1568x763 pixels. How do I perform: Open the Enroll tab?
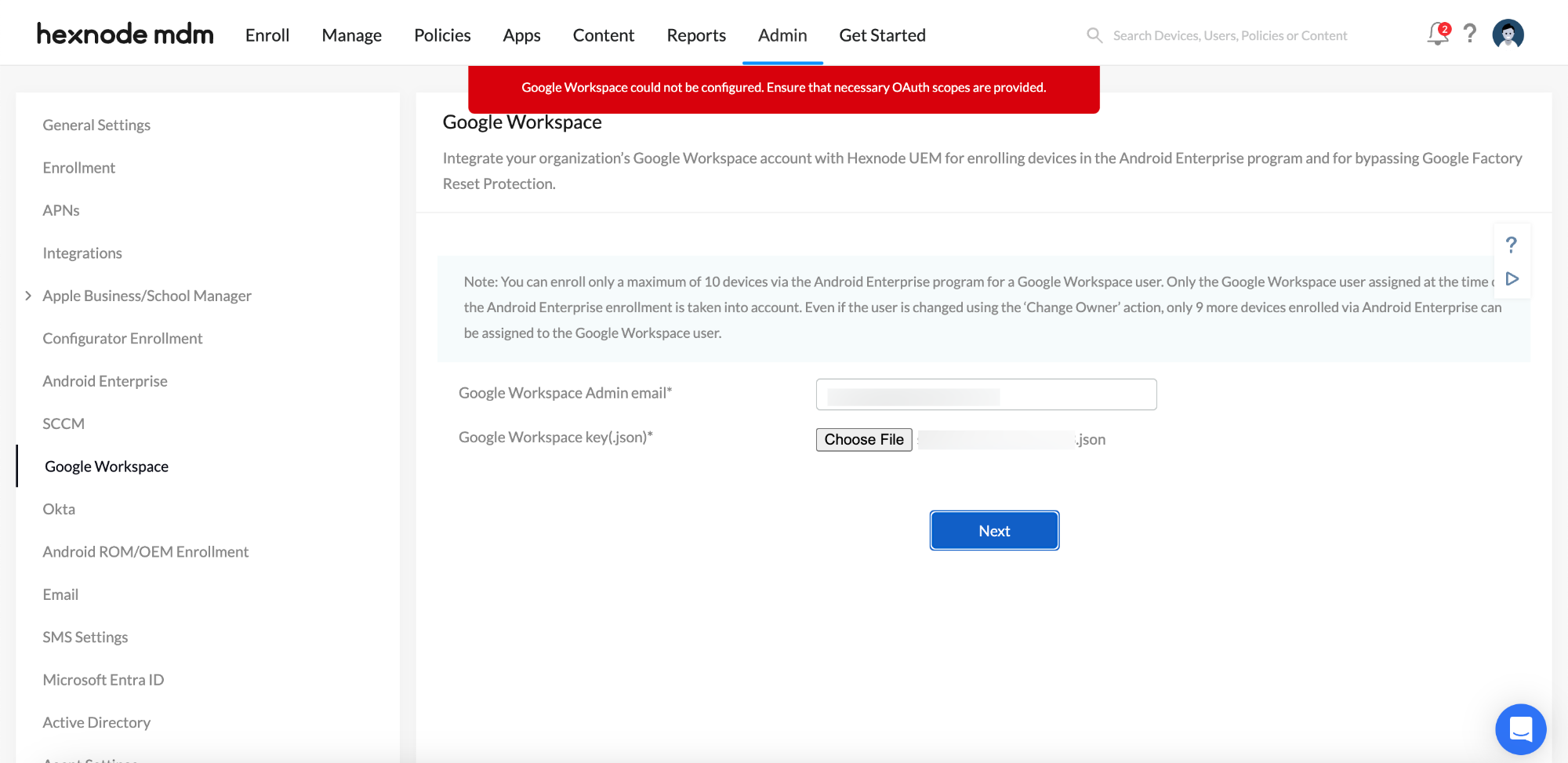point(267,35)
